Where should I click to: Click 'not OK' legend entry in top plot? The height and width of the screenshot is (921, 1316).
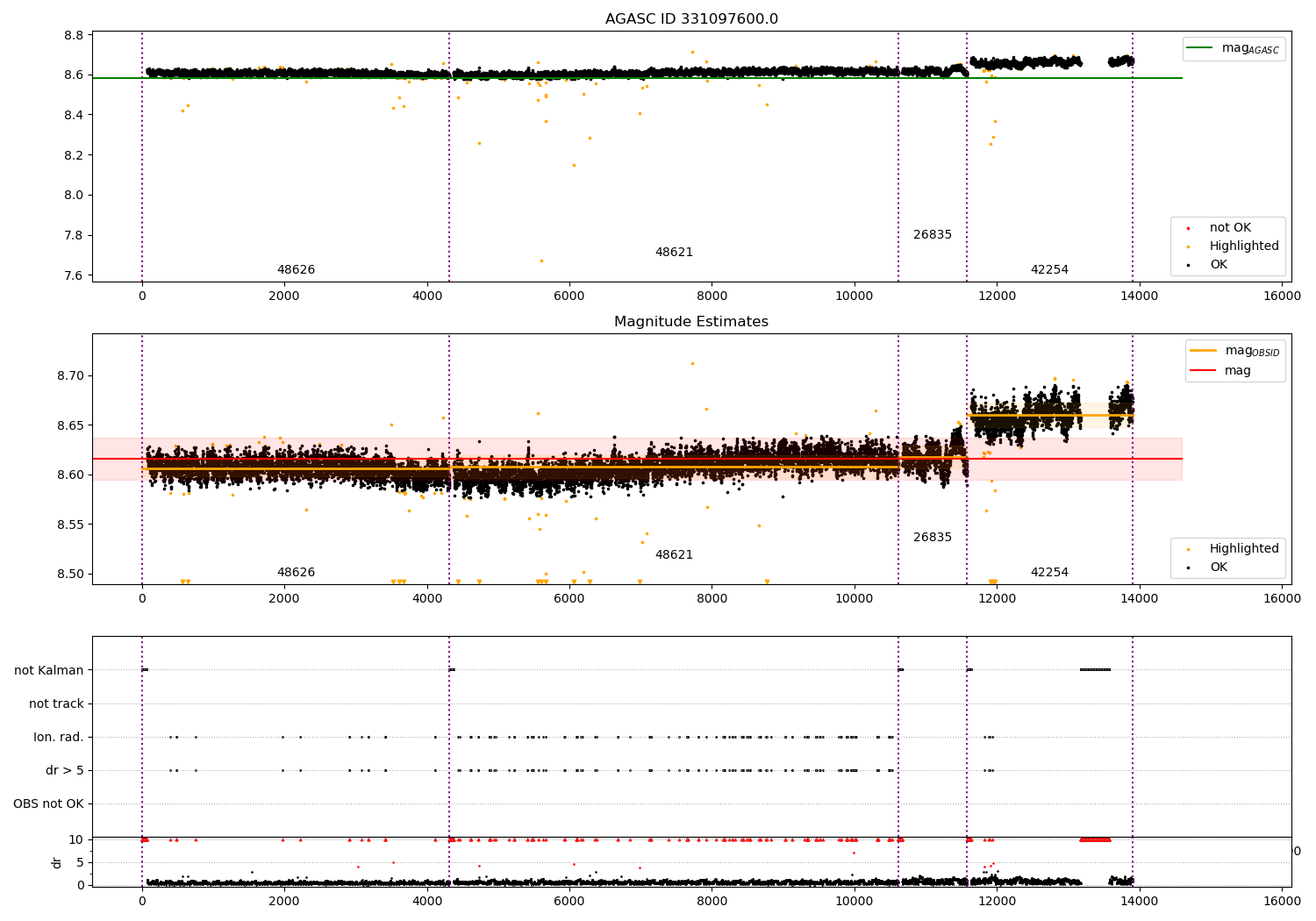[1230, 228]
